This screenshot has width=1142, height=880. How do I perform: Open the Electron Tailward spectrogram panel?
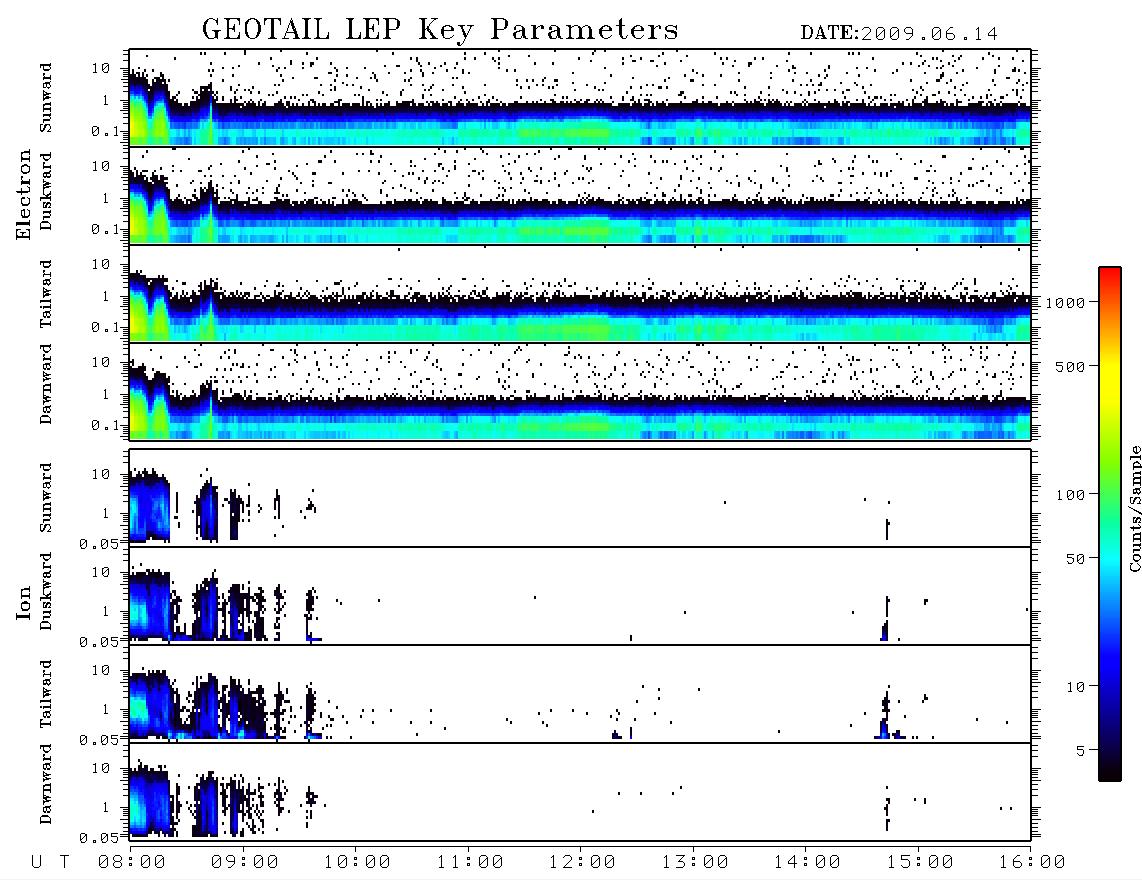(x=580, y=294)
